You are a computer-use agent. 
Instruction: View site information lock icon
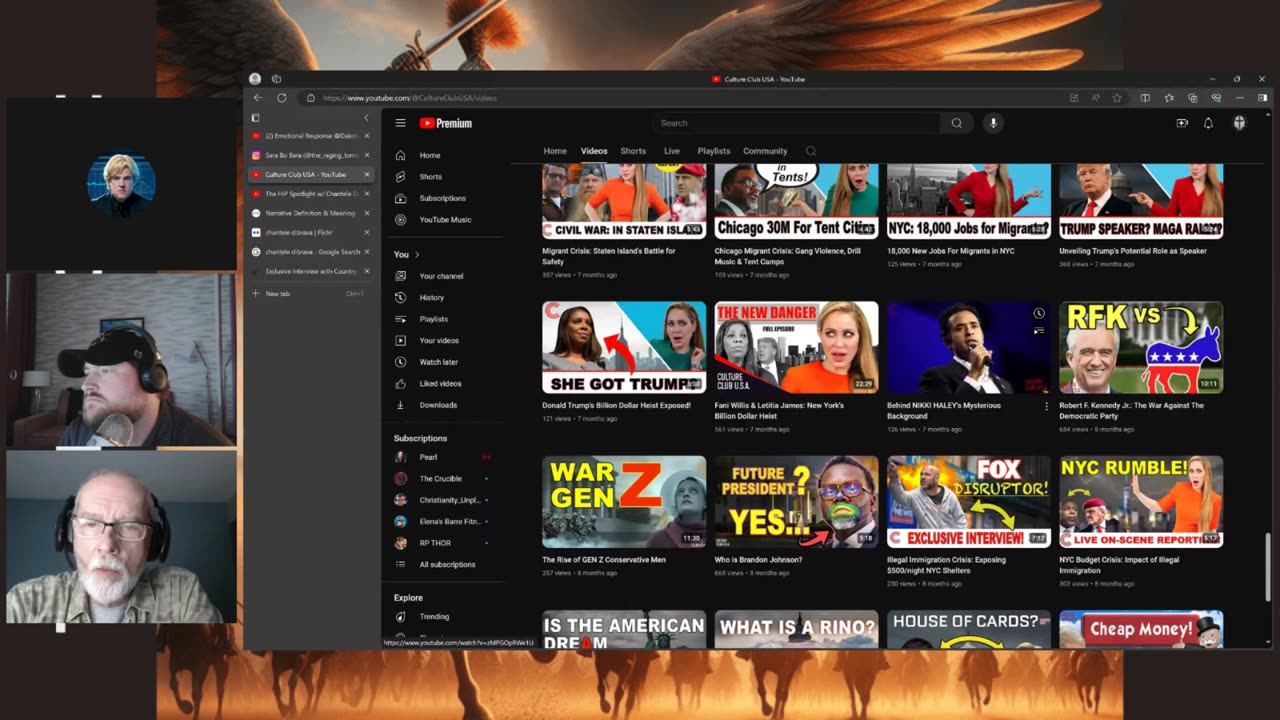[x=311, y=98]
